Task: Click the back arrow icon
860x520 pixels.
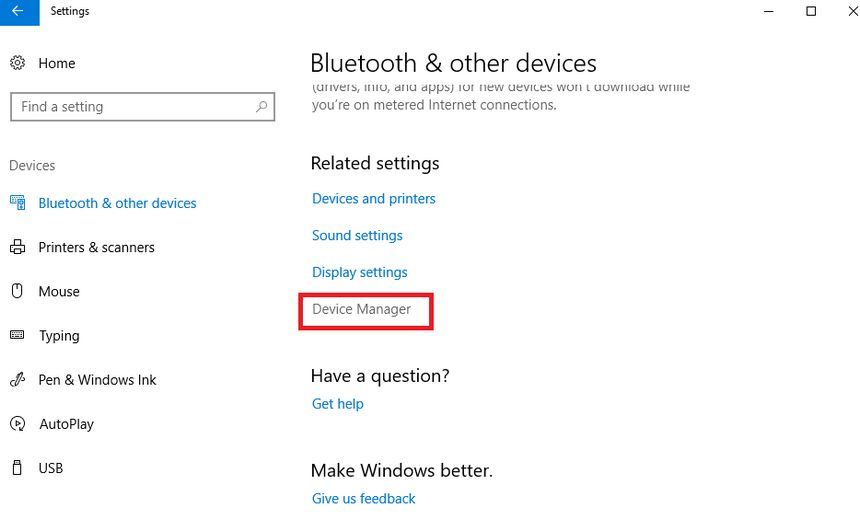Action: (17, 12)
